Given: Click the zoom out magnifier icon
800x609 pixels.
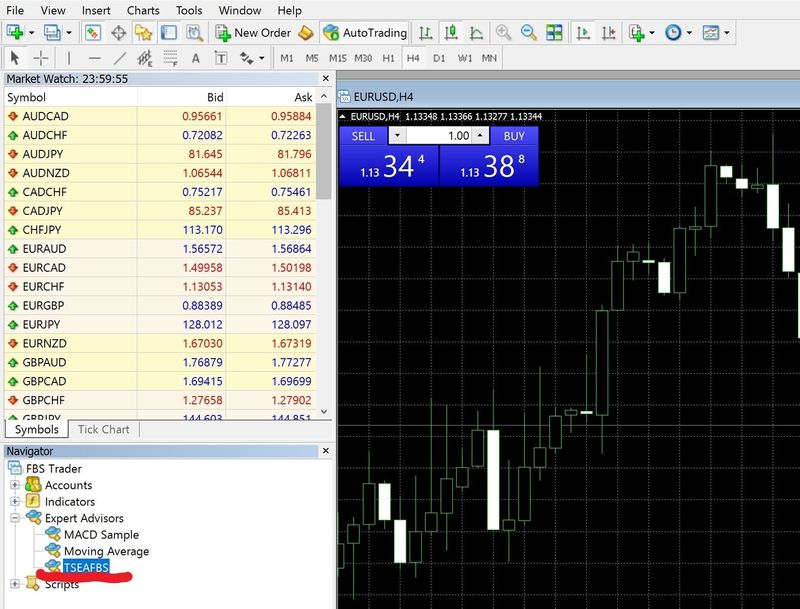Looking at the screenshot, I should 528,33.
